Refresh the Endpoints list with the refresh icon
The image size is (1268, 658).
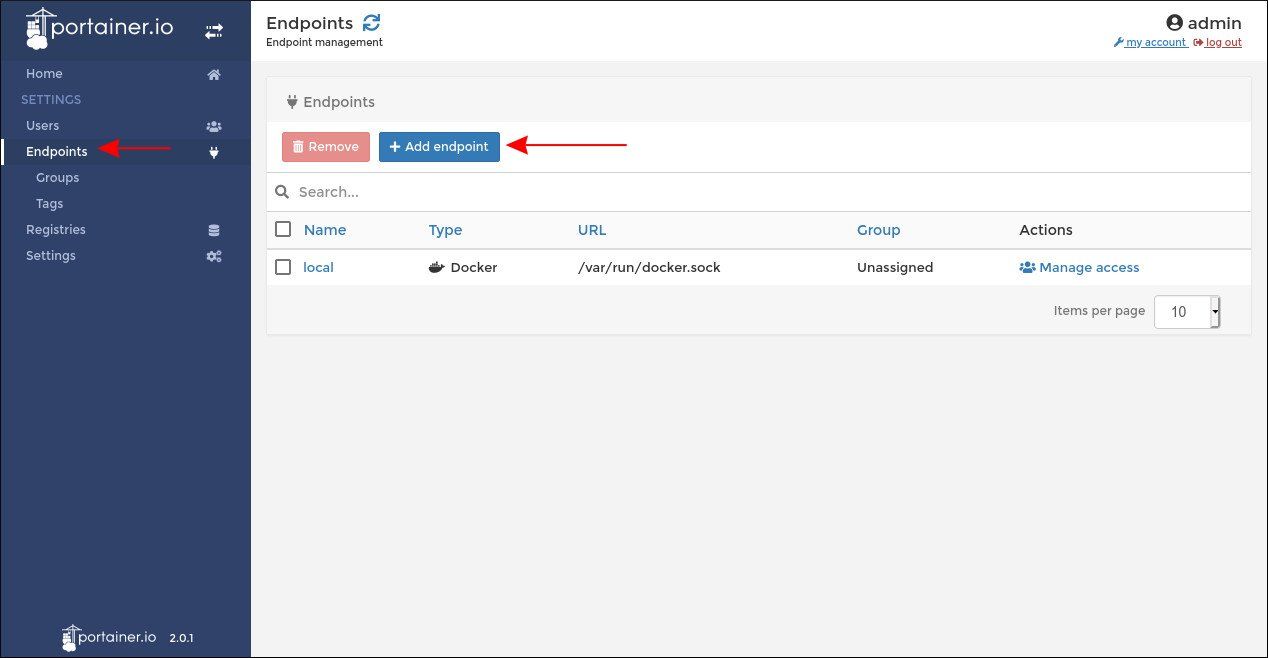pos(372,22)
